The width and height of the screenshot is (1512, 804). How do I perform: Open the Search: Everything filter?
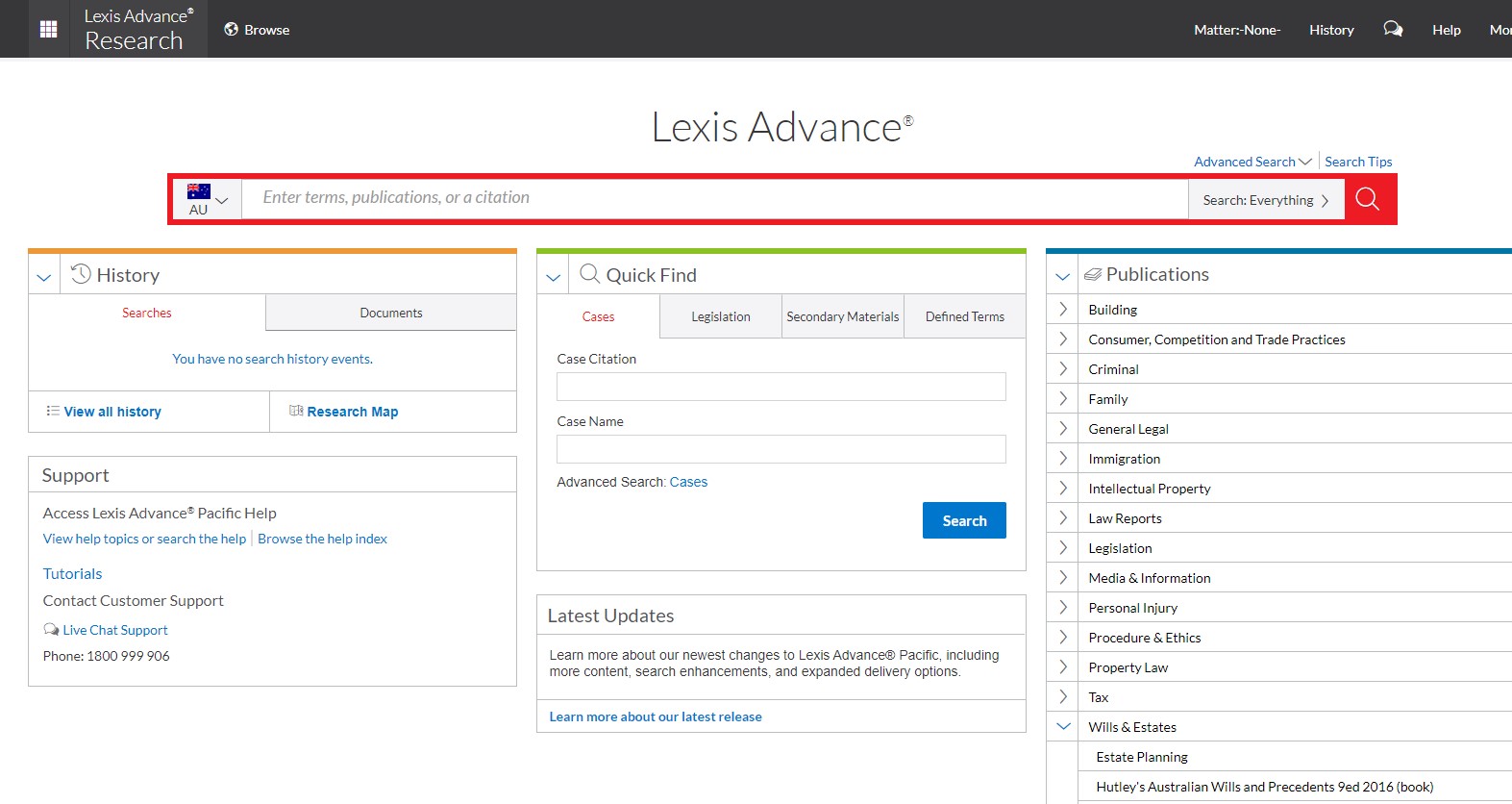(x=1266, y=200)
